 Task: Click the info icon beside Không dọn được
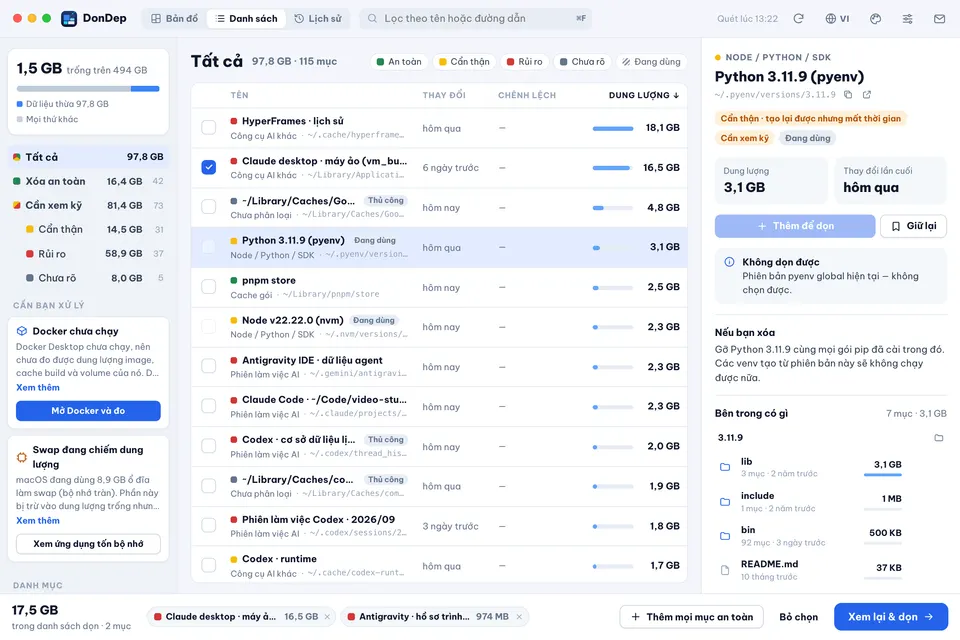[x=729, y=262]
